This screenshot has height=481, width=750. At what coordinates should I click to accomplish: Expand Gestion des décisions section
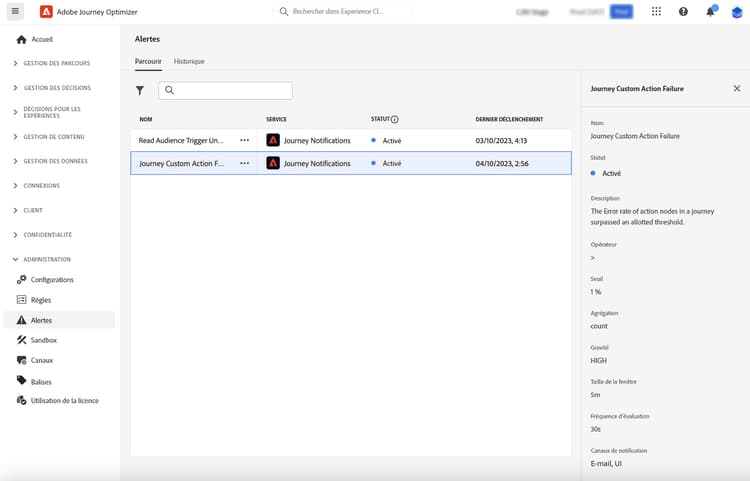click(52, 88)
